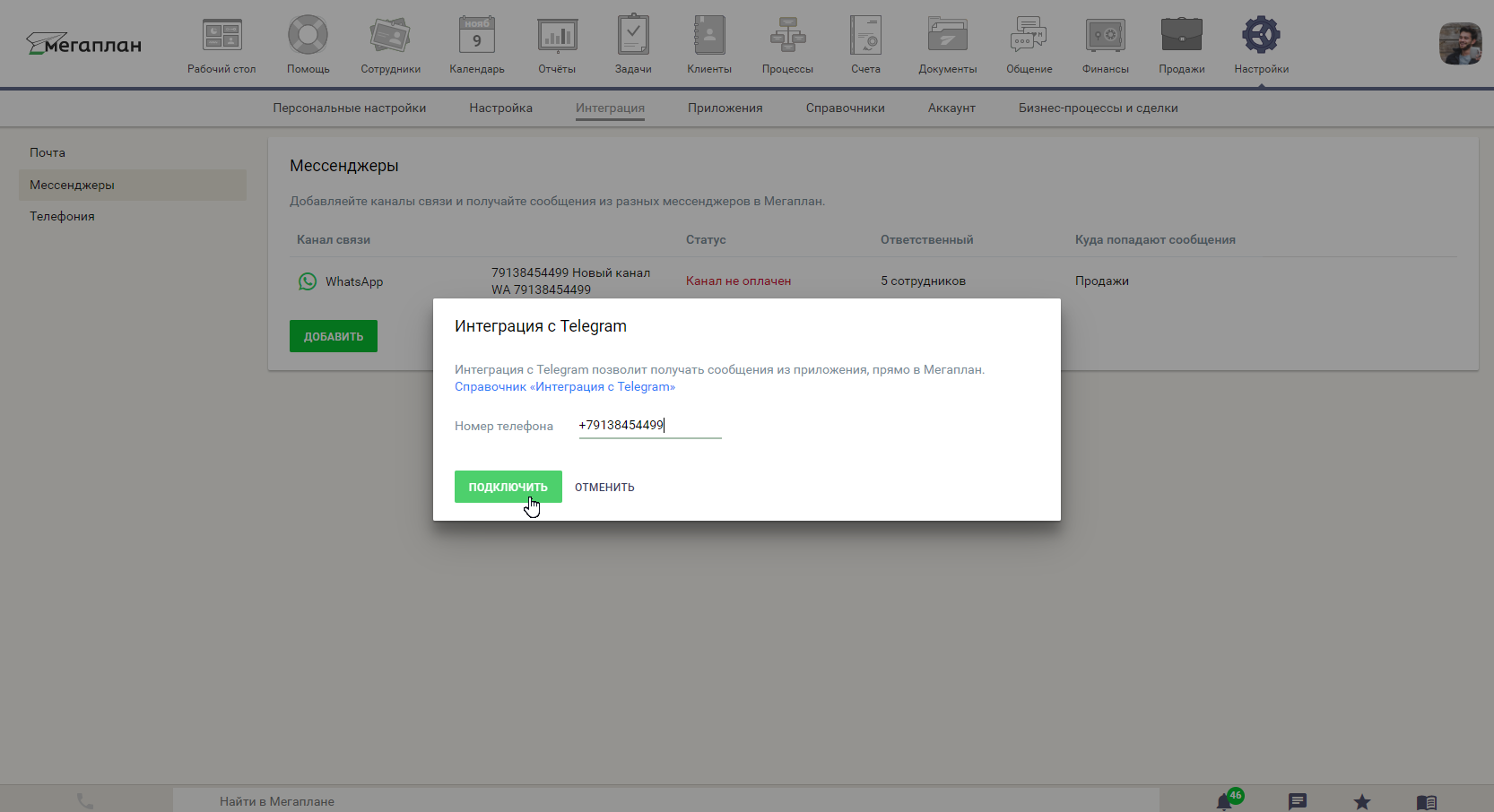Click the Канал не оплачен status

click(x=738, y=281)
